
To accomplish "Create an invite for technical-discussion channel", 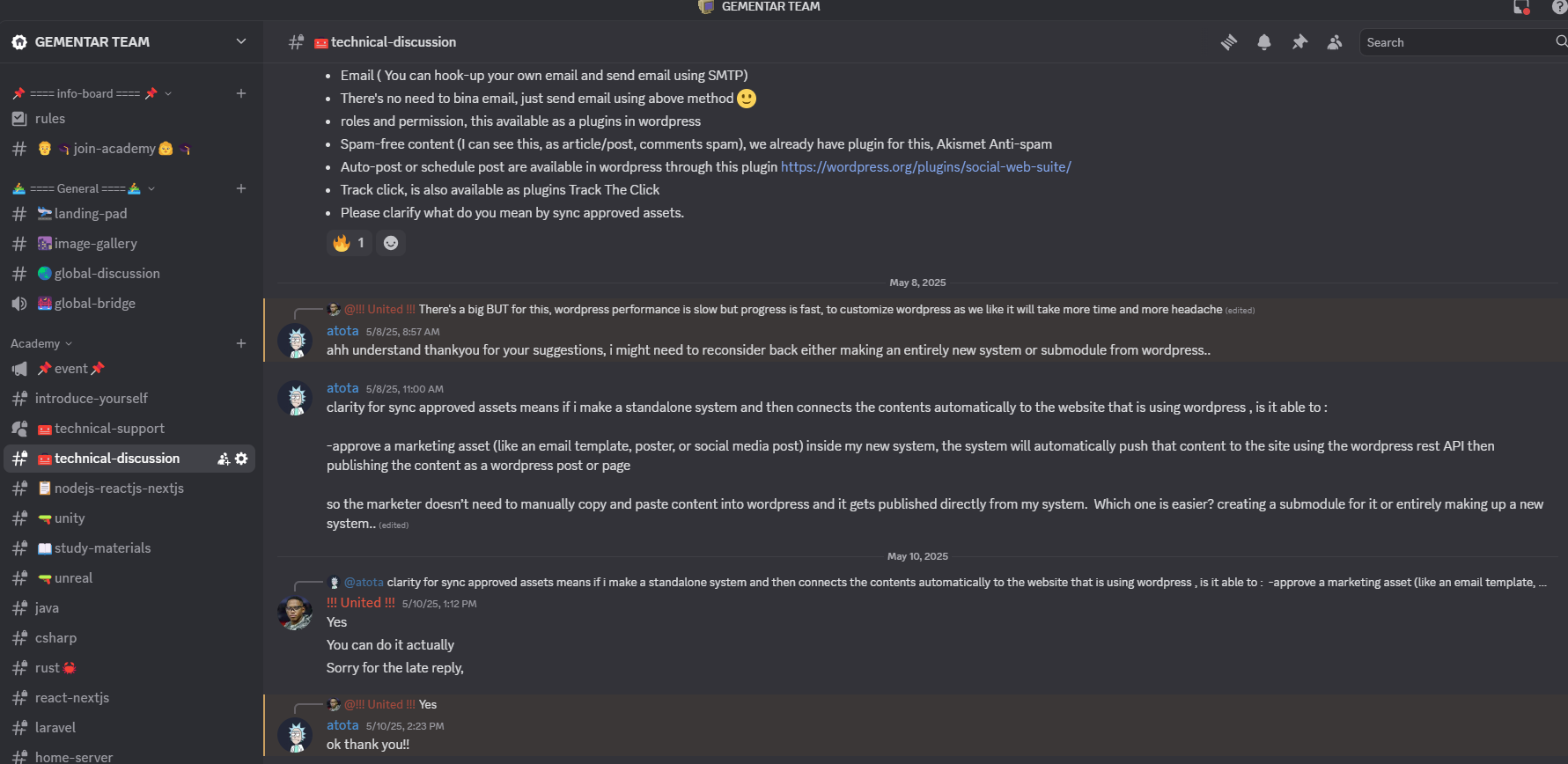I will tap(223, 458).
